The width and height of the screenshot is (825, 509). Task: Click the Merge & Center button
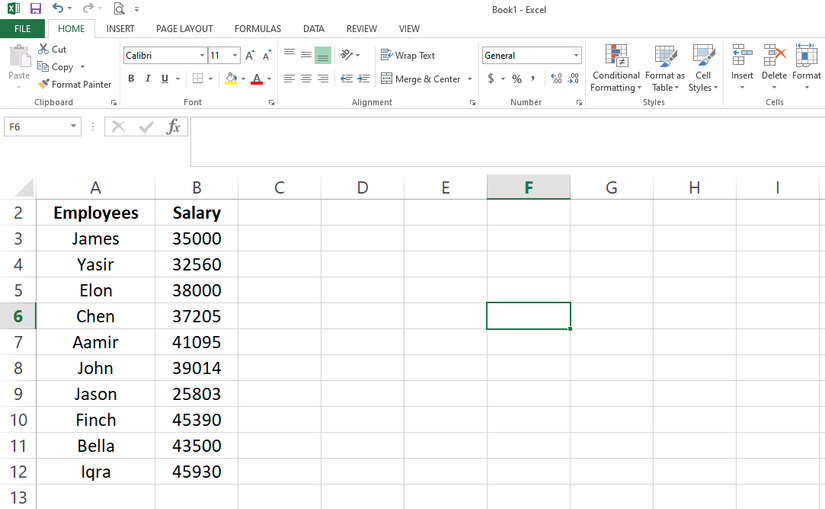click(x=421, y=79)
